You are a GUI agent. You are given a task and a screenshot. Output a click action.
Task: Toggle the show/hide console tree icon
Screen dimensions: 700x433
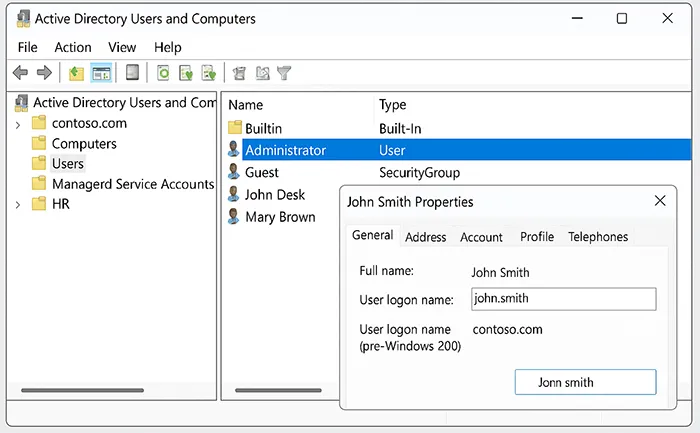click(x=101, y=72)
